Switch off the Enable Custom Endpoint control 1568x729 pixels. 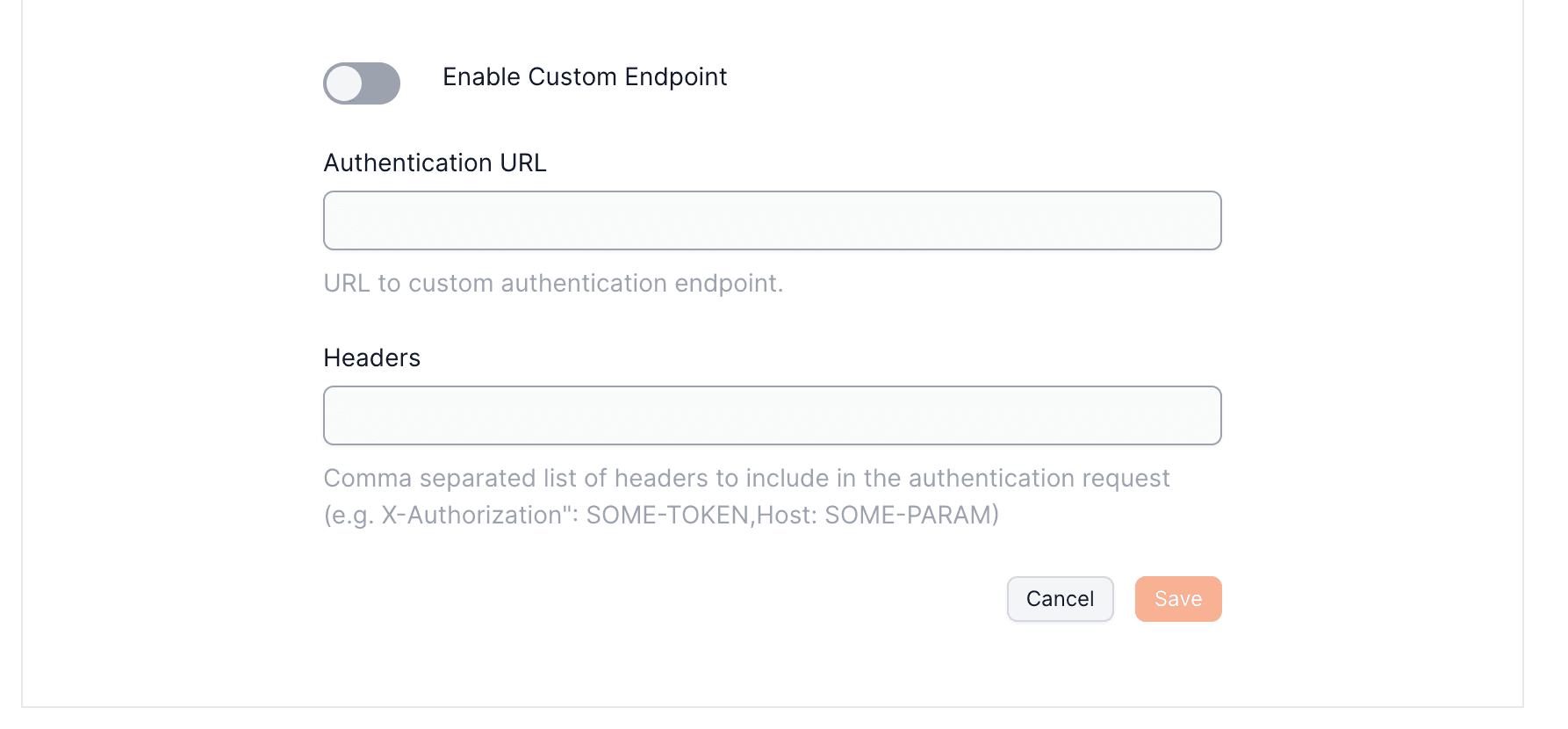361,84
